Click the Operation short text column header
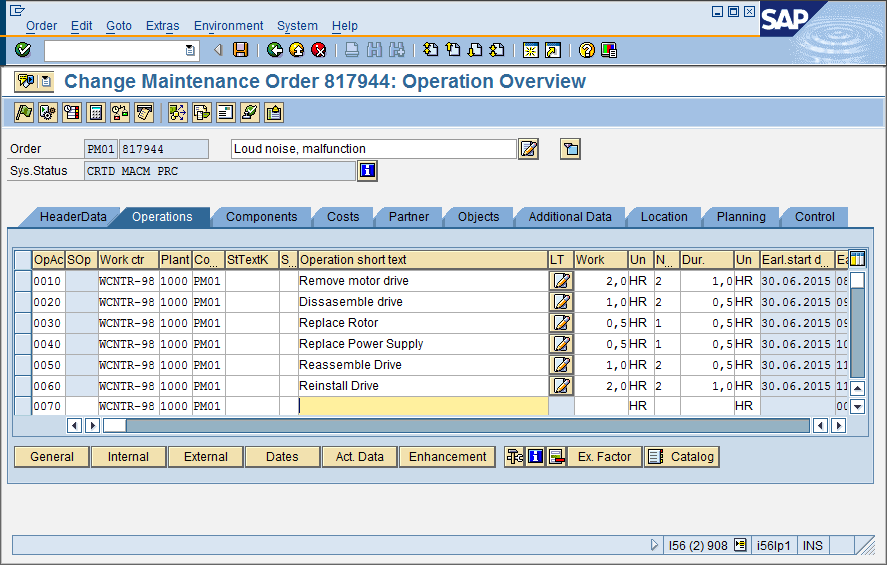 [x=423, y=260]
